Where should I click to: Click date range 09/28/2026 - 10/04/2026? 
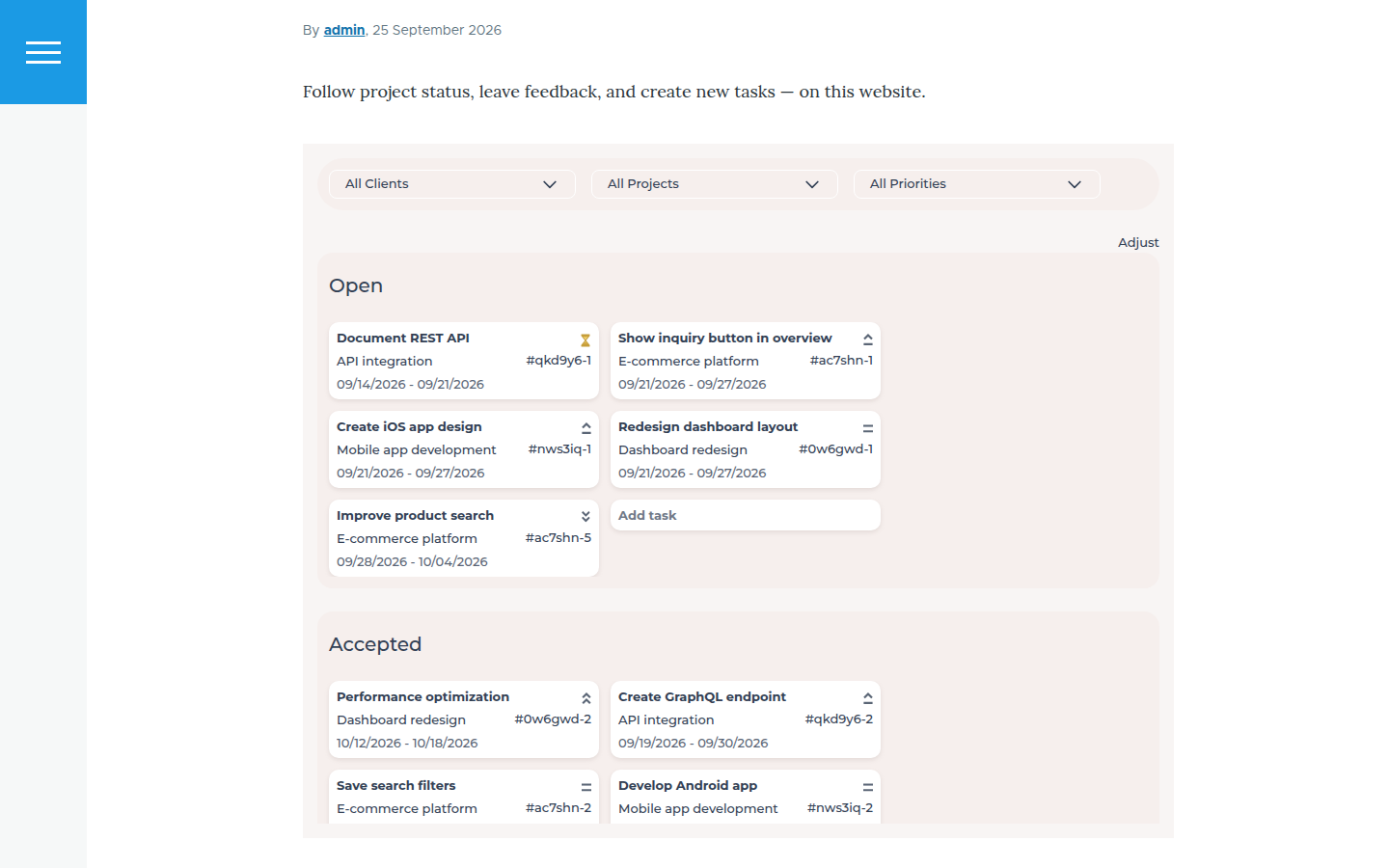[x=412, y=561]
